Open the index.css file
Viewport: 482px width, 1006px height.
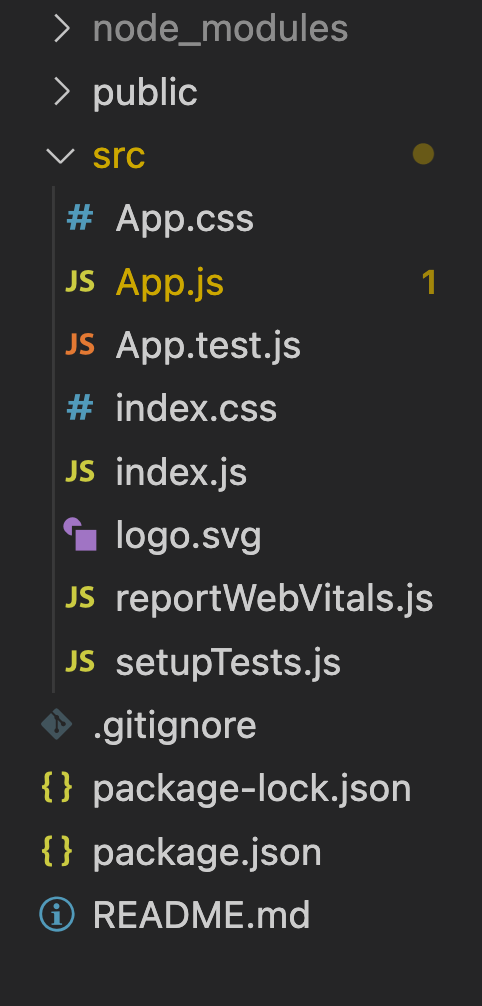point(196,409)
